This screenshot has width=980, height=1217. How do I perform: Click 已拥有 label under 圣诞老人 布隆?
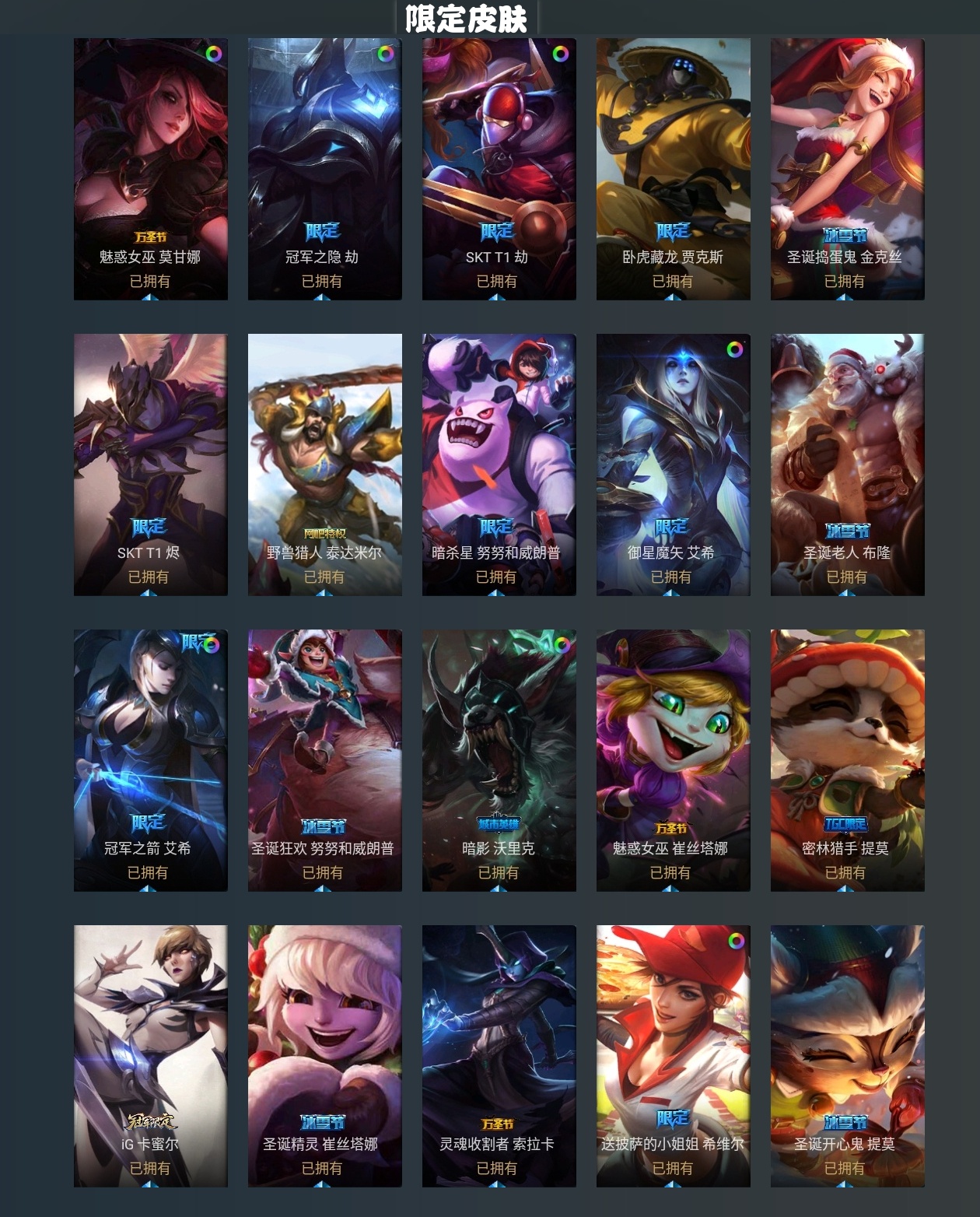pyautogui.click(x=846, y=577)
